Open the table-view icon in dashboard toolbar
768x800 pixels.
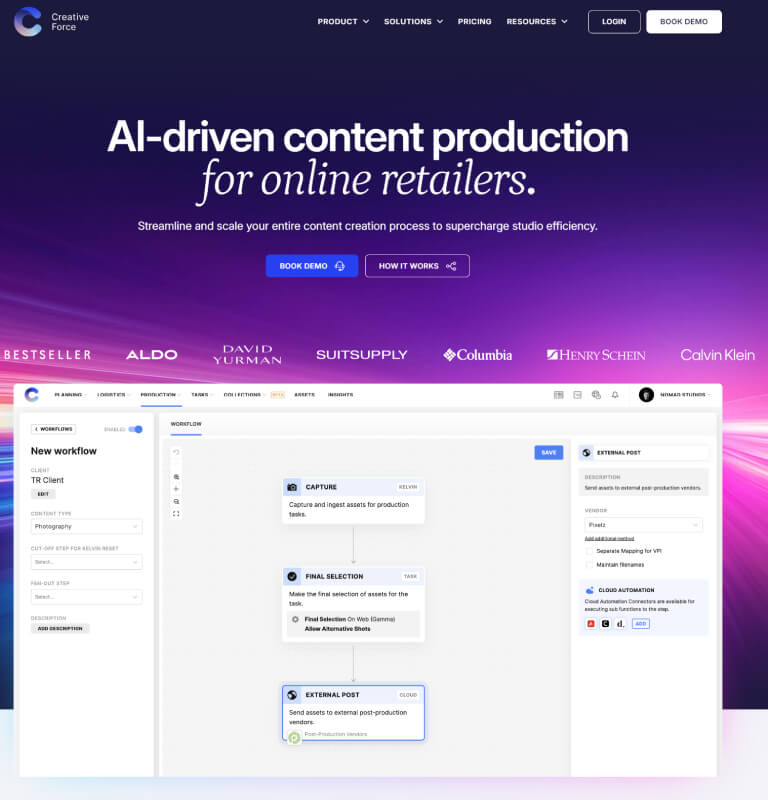(x=559, y=395)
